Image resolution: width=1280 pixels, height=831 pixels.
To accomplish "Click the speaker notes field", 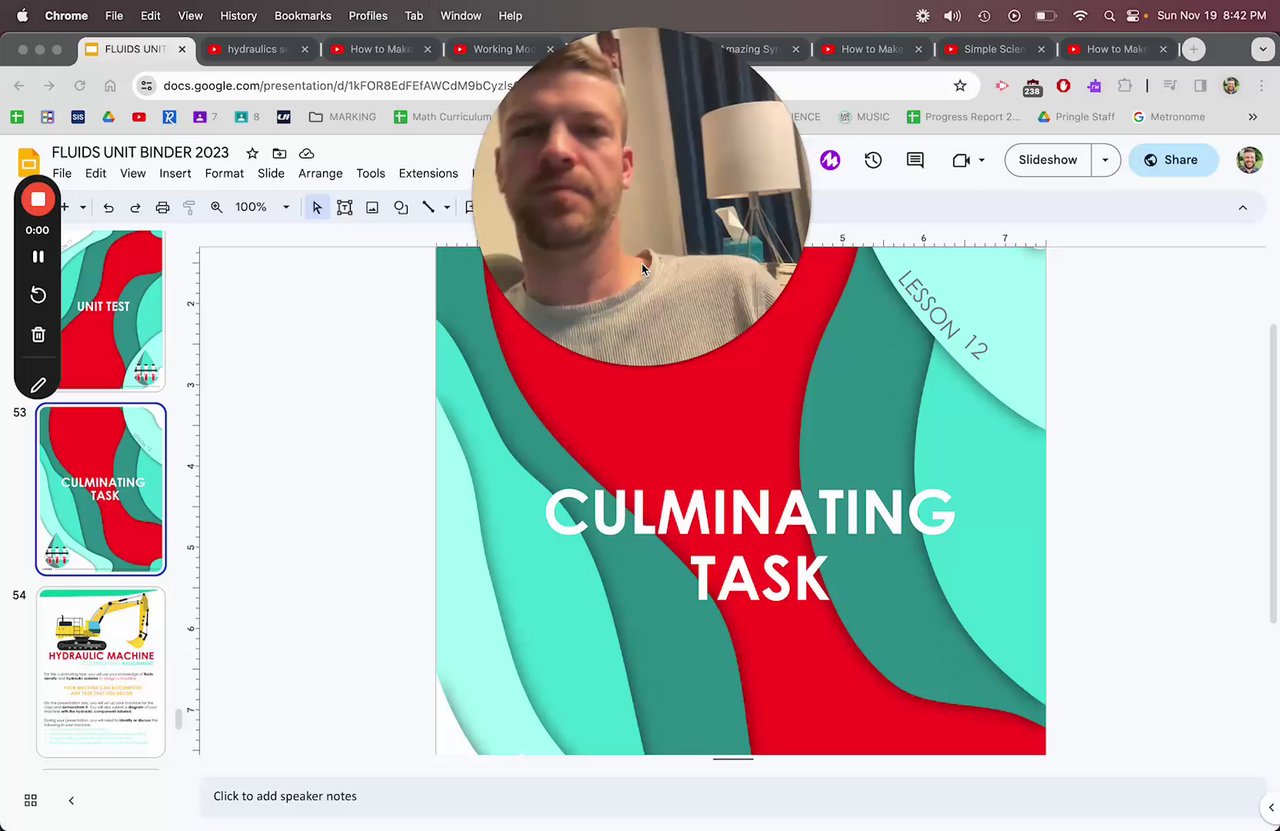I will [730, 796].
